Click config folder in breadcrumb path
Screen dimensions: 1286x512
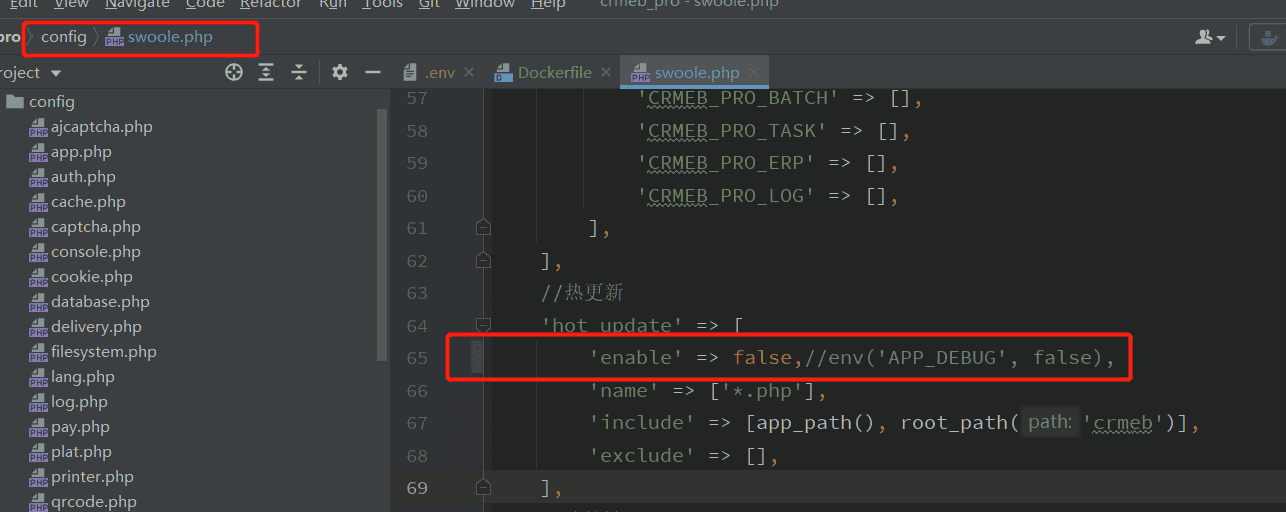click(63, 37)
